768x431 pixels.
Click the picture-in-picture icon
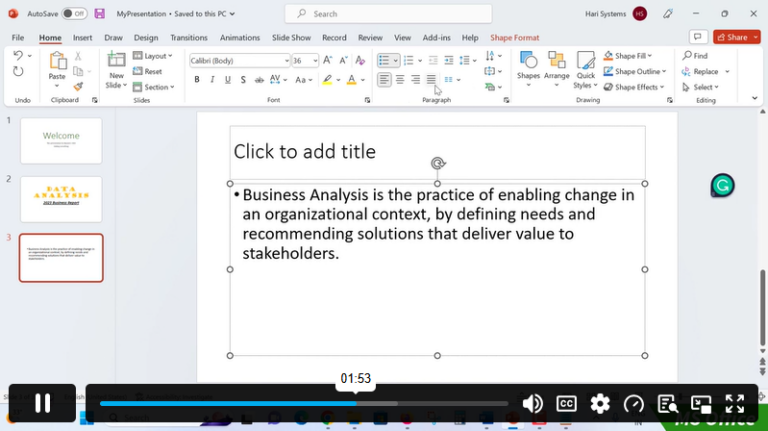pos(701,404)
